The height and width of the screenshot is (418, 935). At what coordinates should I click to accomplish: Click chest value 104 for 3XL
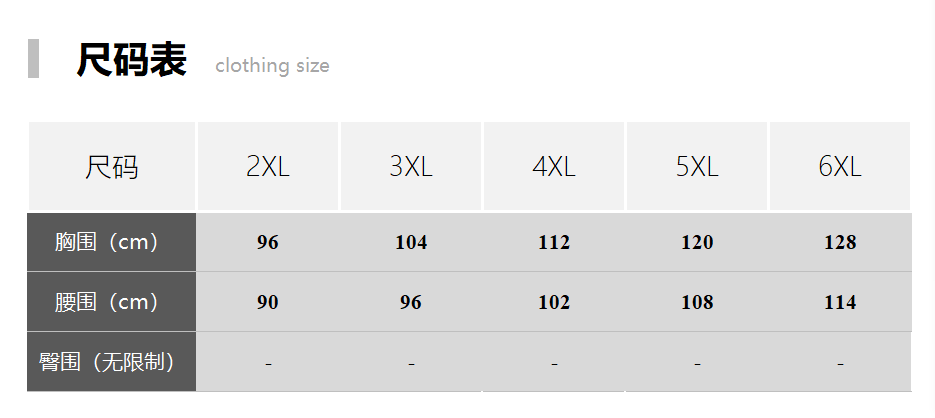point(411,243)
